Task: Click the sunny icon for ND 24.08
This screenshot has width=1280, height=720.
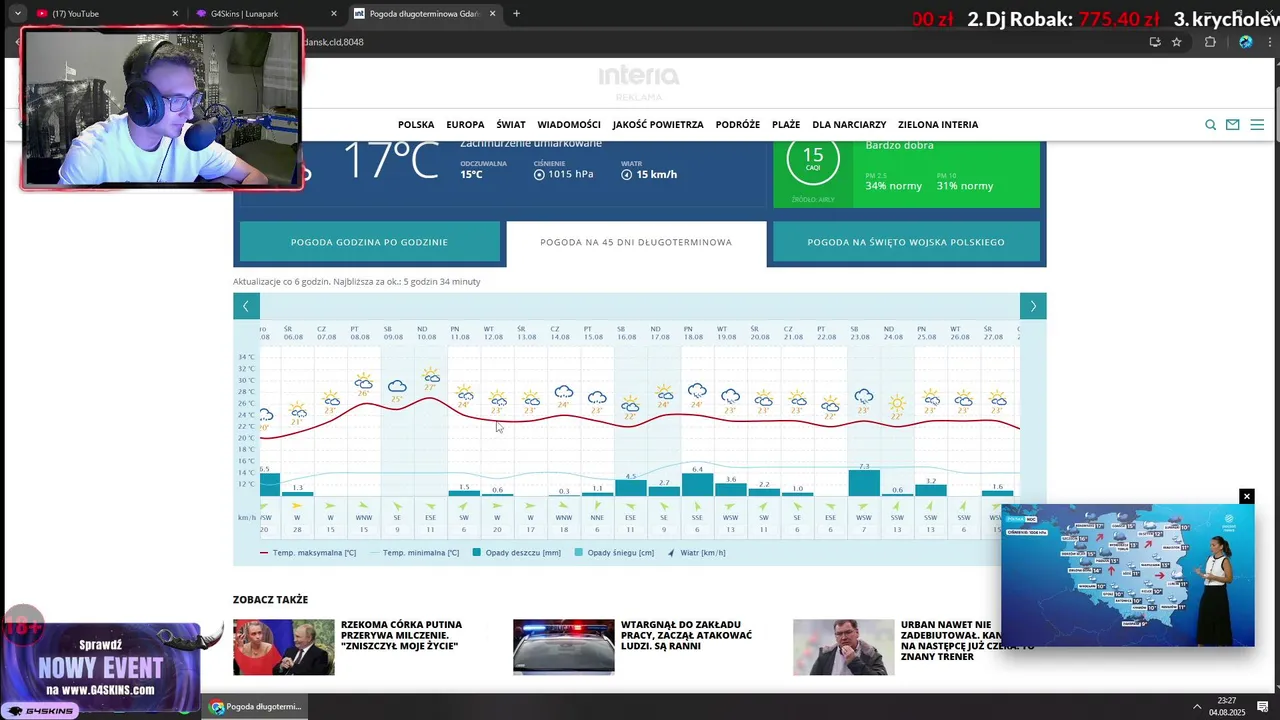Action: click(897, 403)
